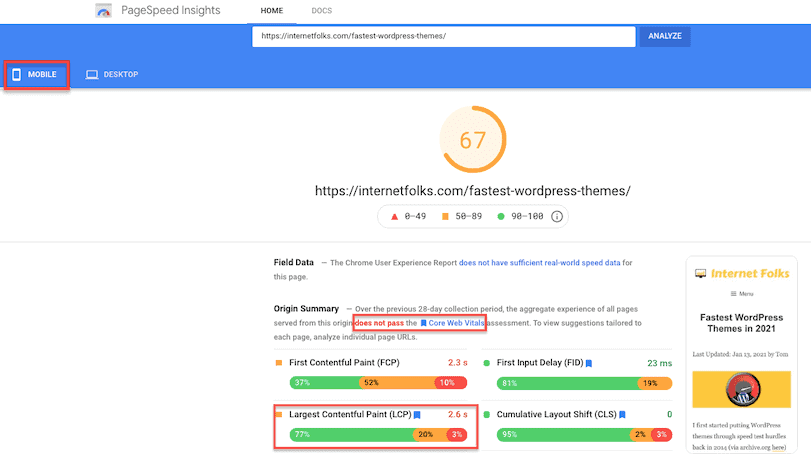Click the mobile phone icon
Viewport: 811px width, 458px height.
17,74
